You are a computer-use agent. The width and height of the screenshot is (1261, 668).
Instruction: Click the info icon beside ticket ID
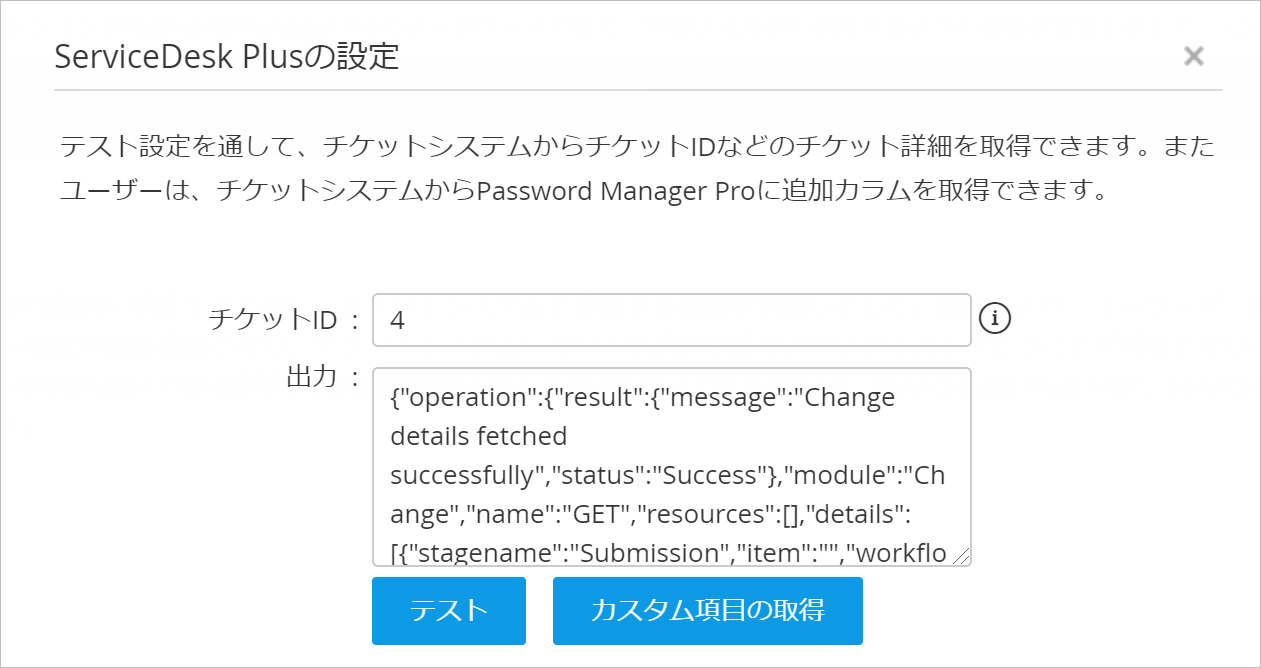pos(995,319)
